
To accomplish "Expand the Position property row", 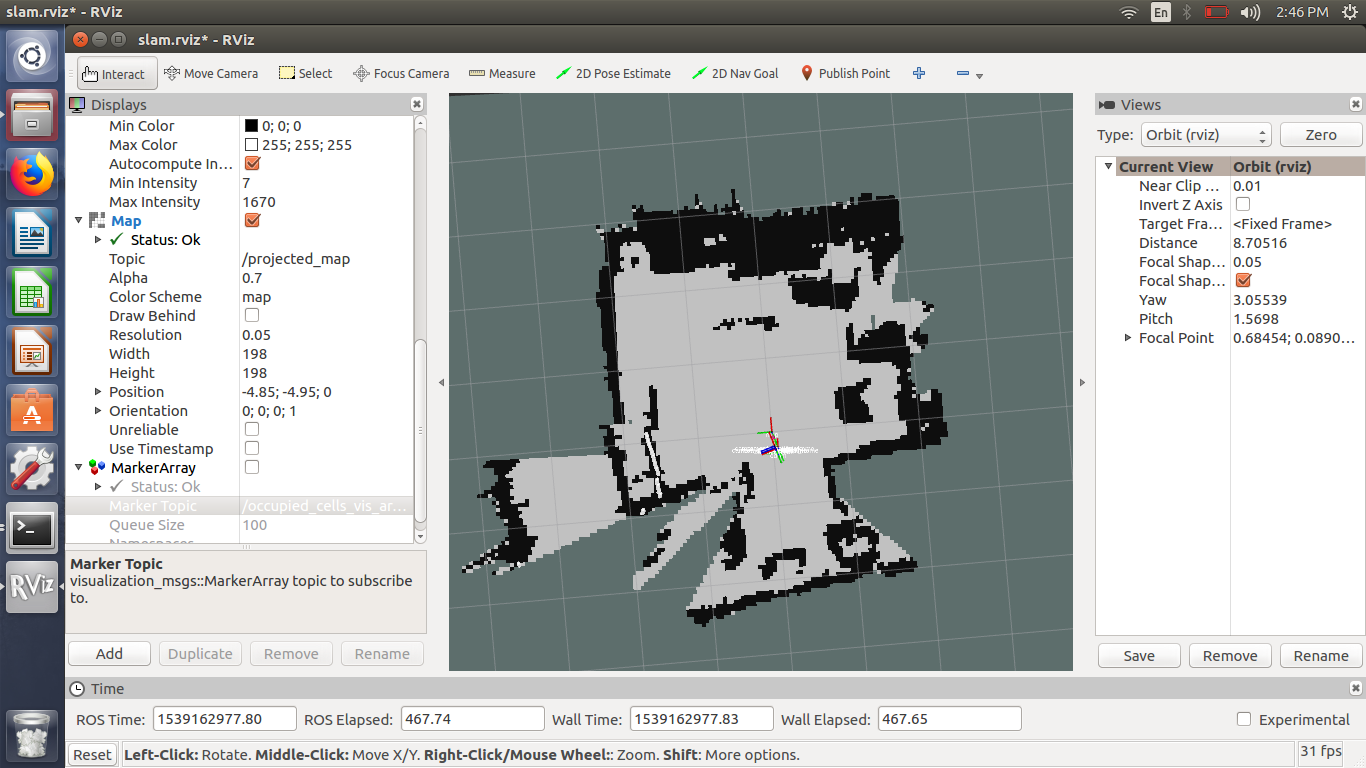I will [98, 392].
